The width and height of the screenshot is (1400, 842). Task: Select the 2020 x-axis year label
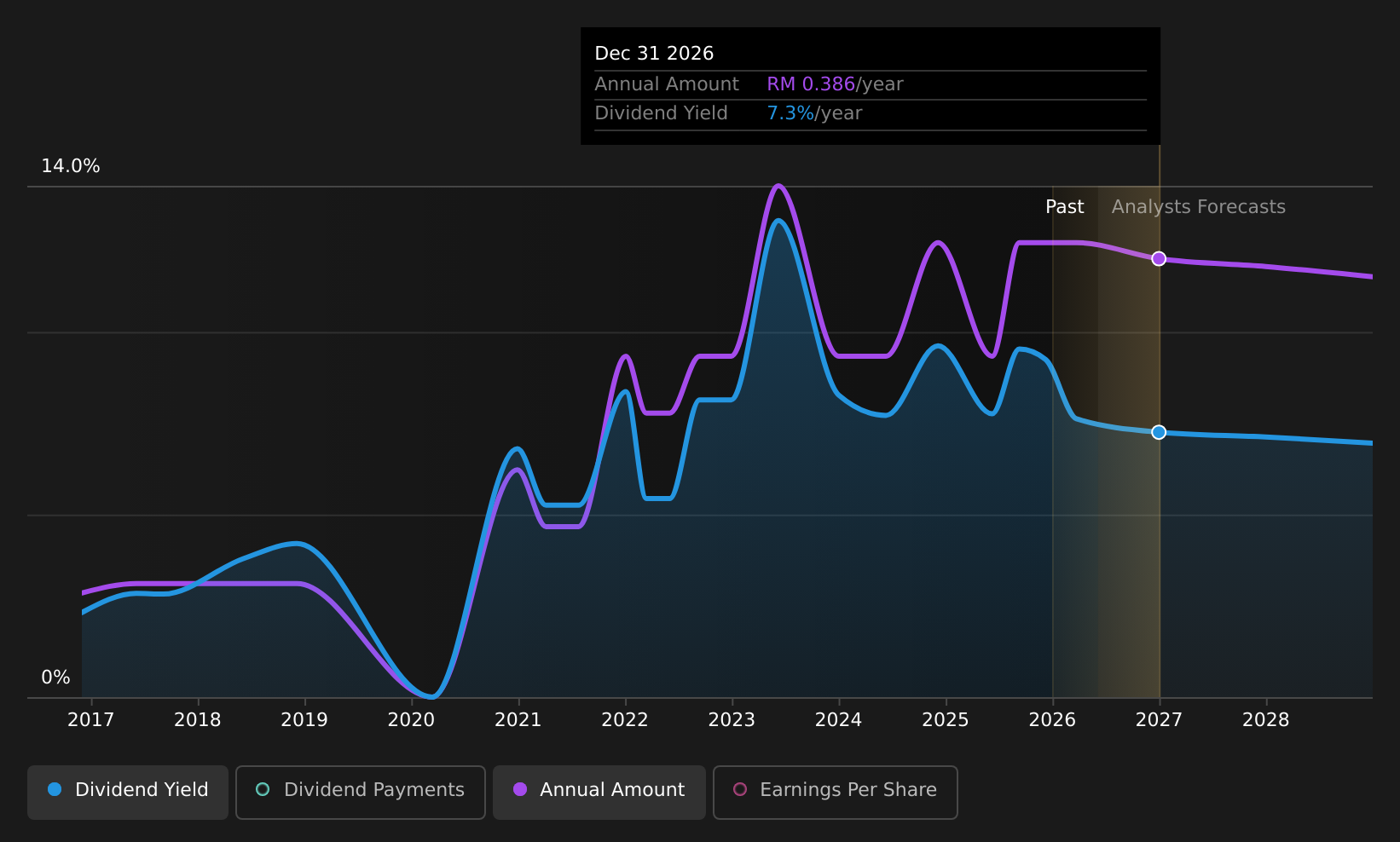point(411,720)
